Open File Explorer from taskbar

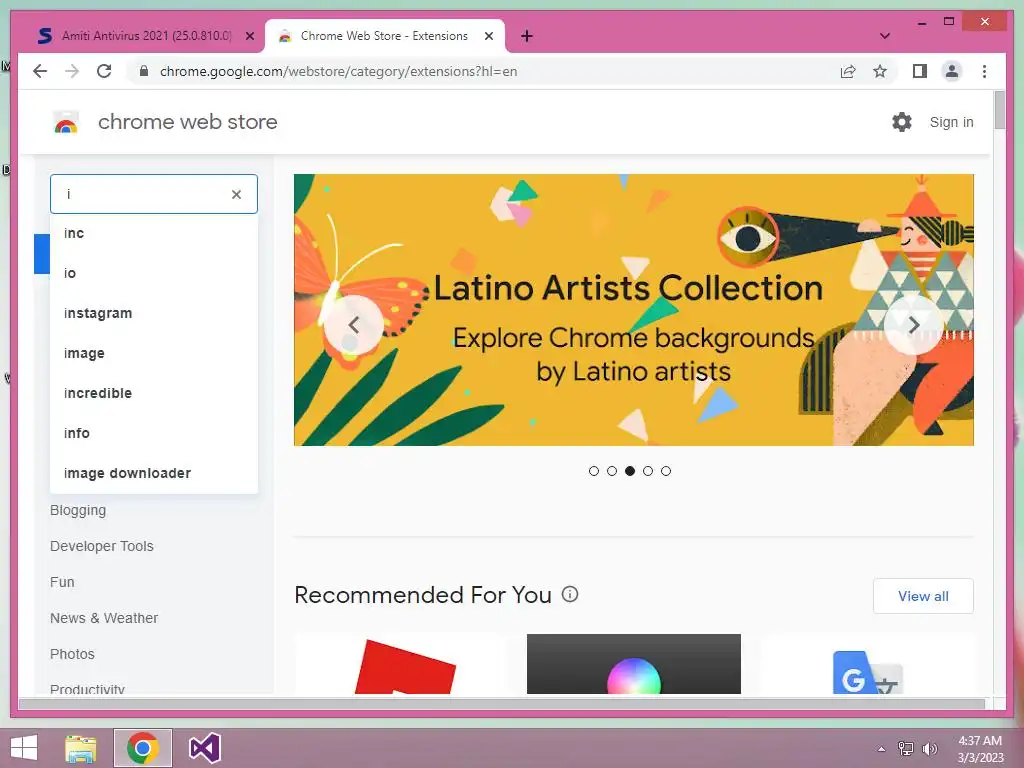[81, 748]
